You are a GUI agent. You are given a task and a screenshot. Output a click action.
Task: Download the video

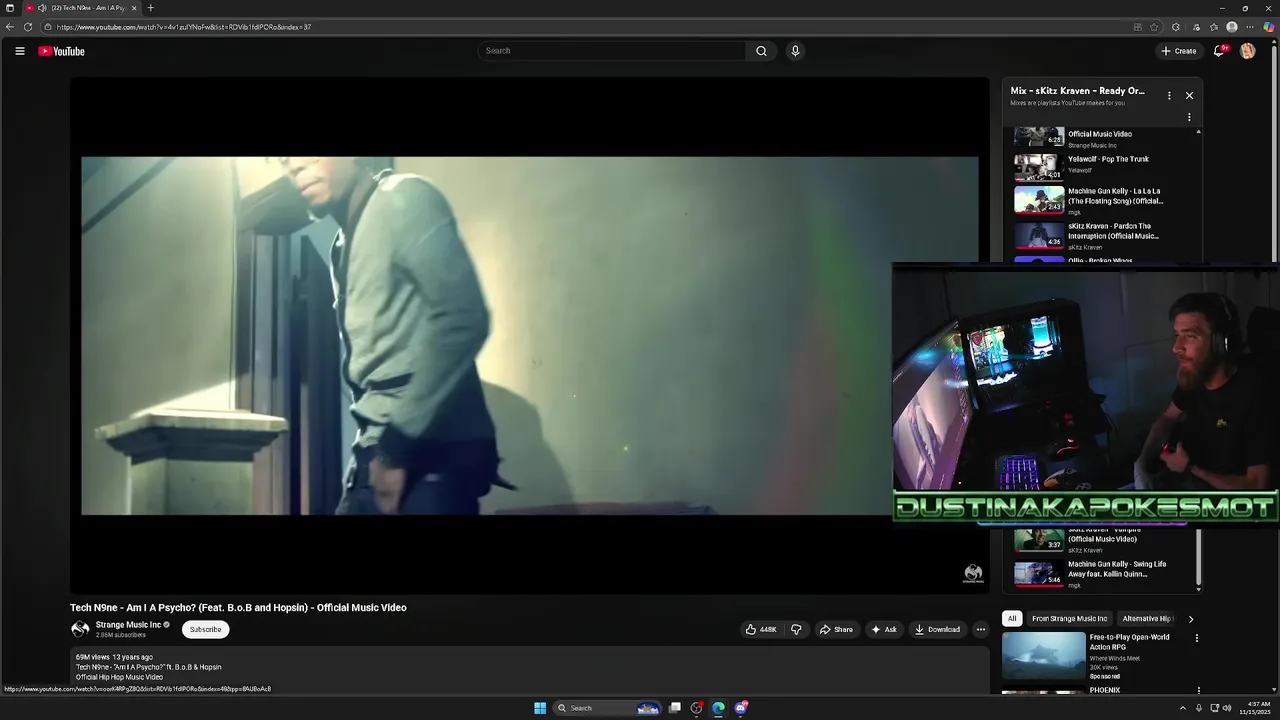937,629
